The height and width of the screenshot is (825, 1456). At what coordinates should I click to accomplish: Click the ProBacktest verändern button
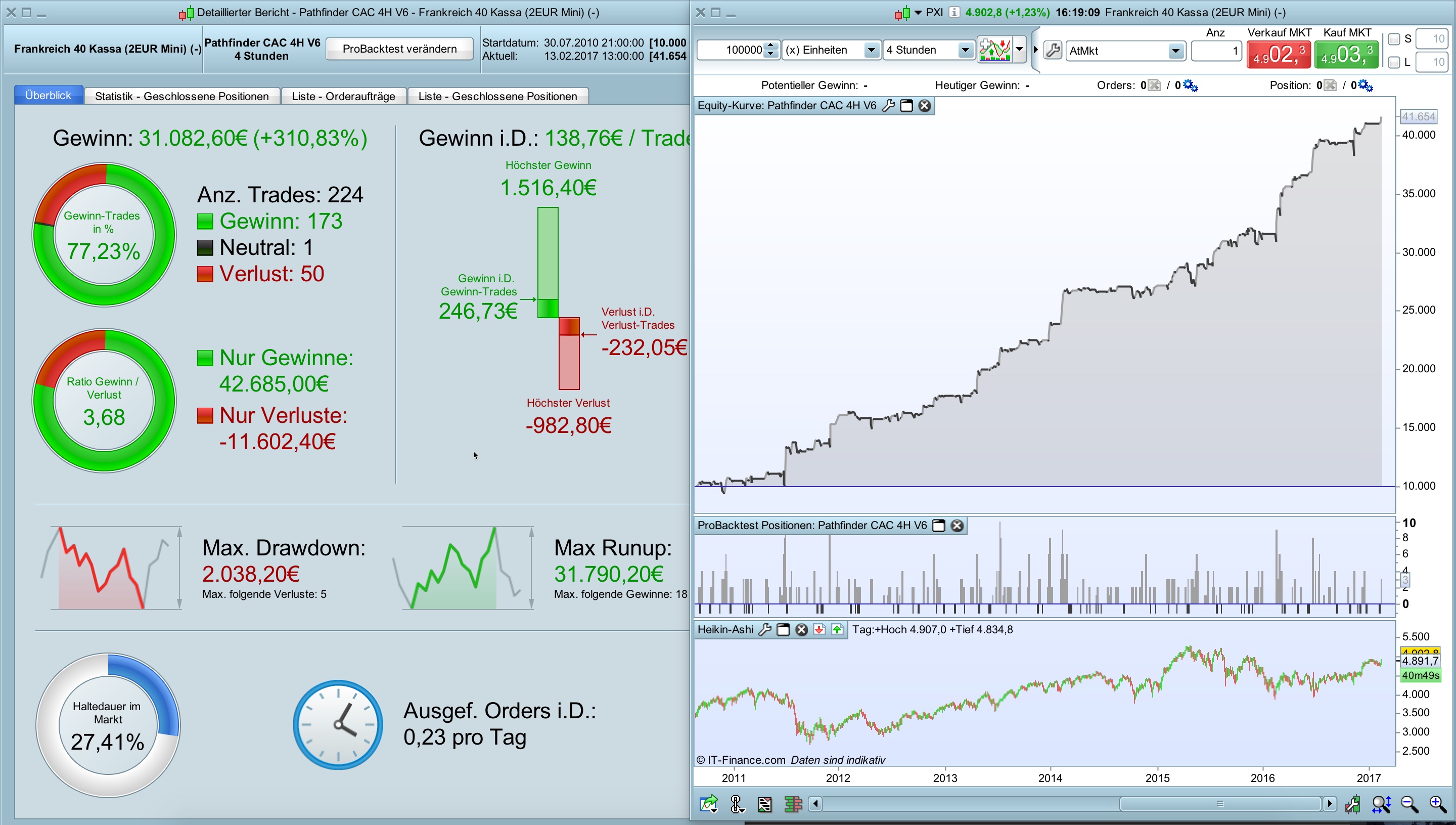click(x=399, y=49)
